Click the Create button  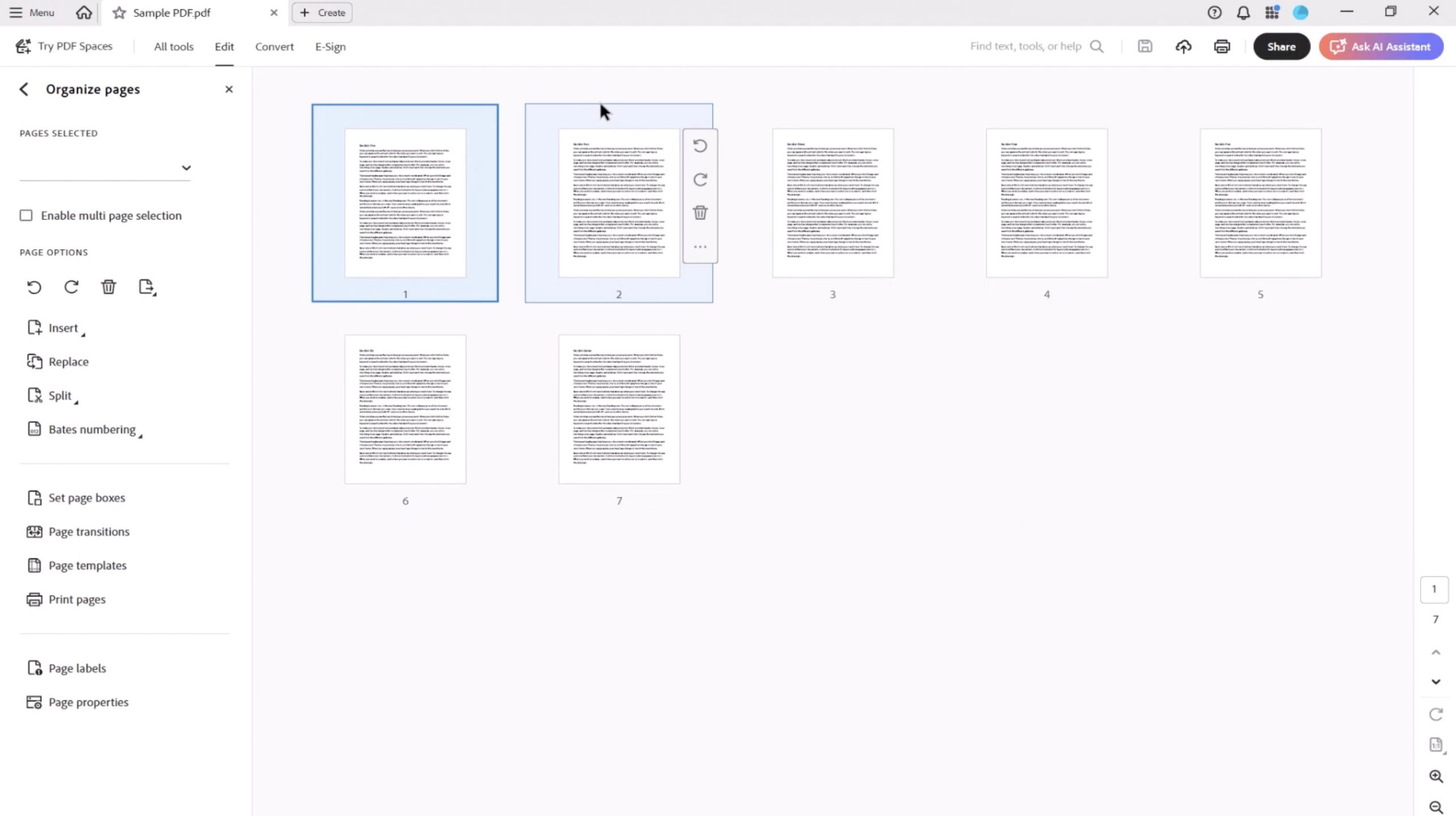(322, 13)
